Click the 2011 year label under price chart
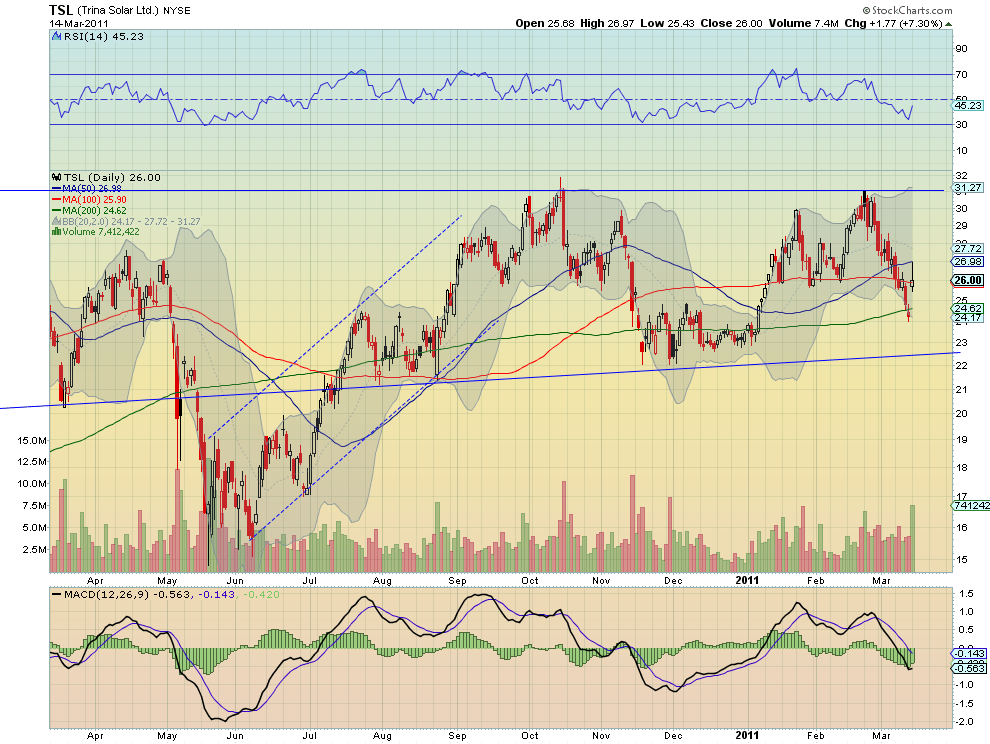 (747, 580)
